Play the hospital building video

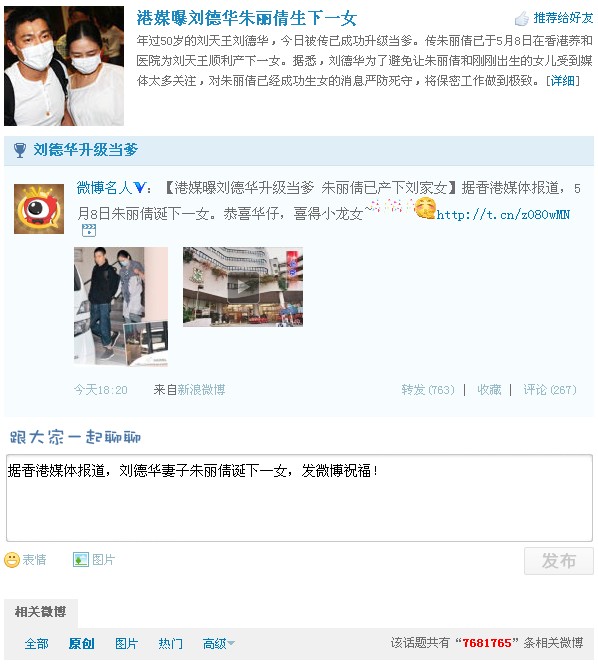click(243, 287)
